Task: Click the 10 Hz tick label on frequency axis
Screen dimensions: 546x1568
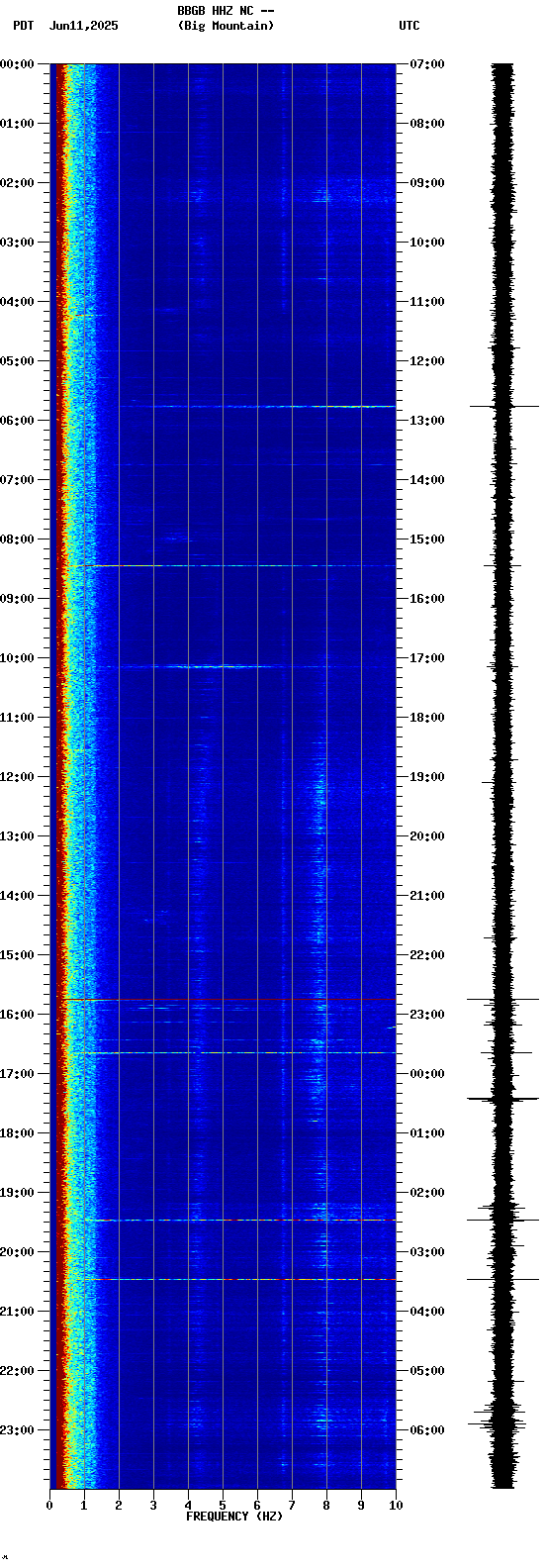Action: [396, 1506]
